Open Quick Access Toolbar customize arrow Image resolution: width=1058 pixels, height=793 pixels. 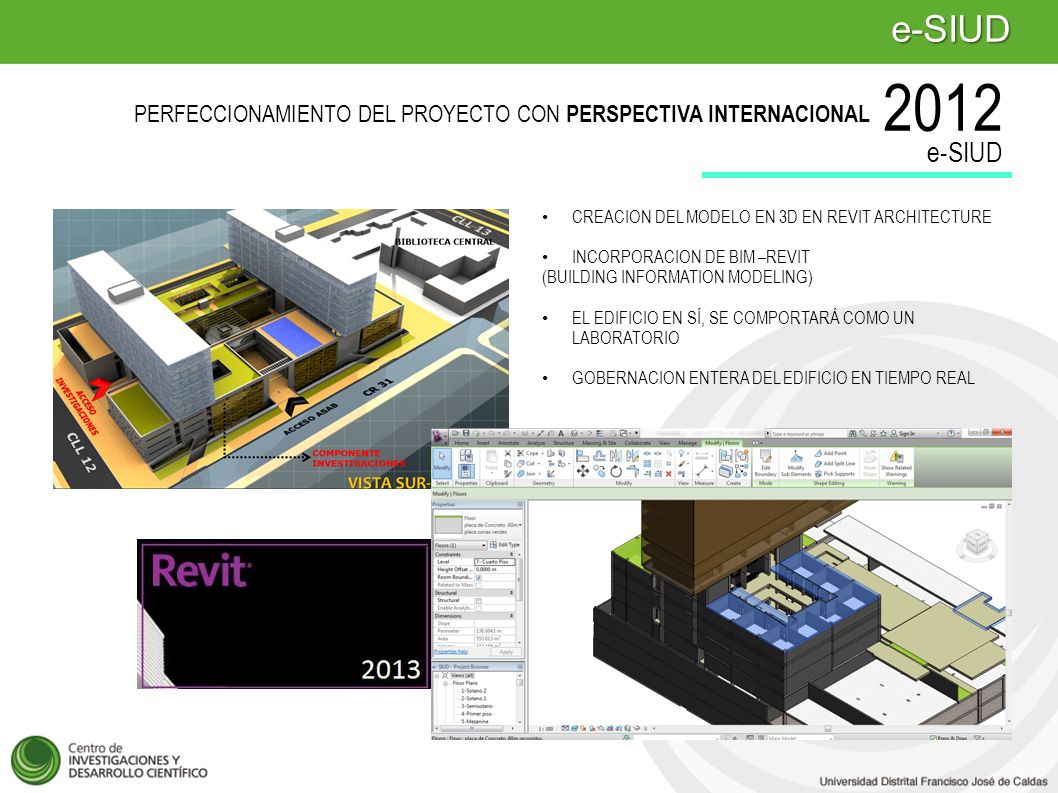point(636,433)
